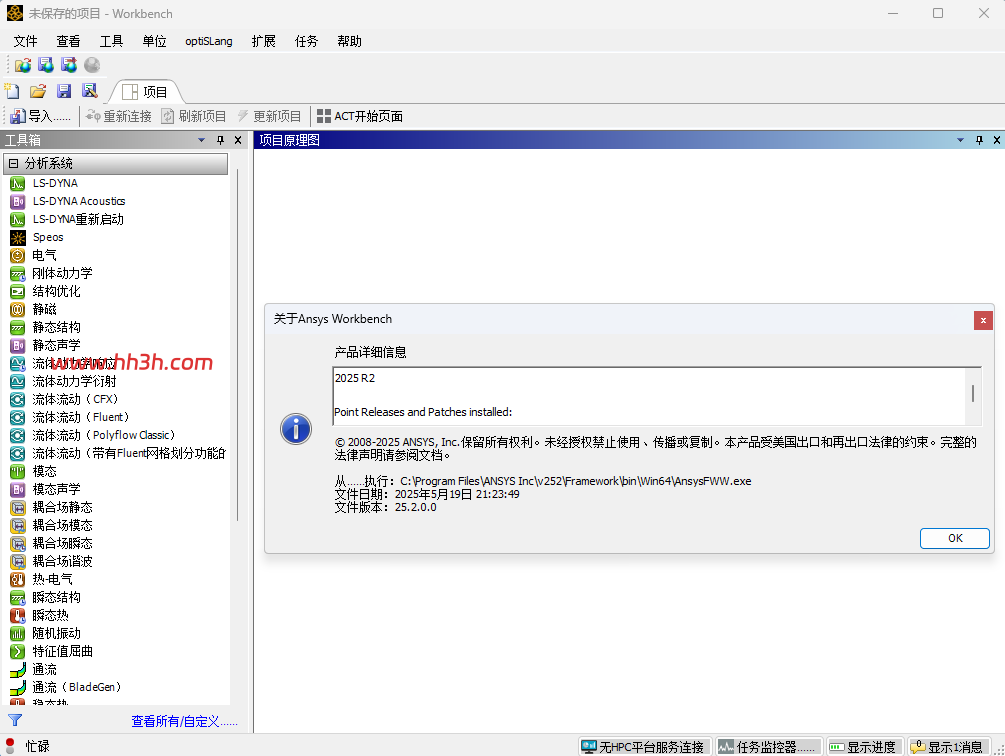This screenshot has width=1005, height=756.
Task: Click OK in the About dialog
Action: click(955, 538)
